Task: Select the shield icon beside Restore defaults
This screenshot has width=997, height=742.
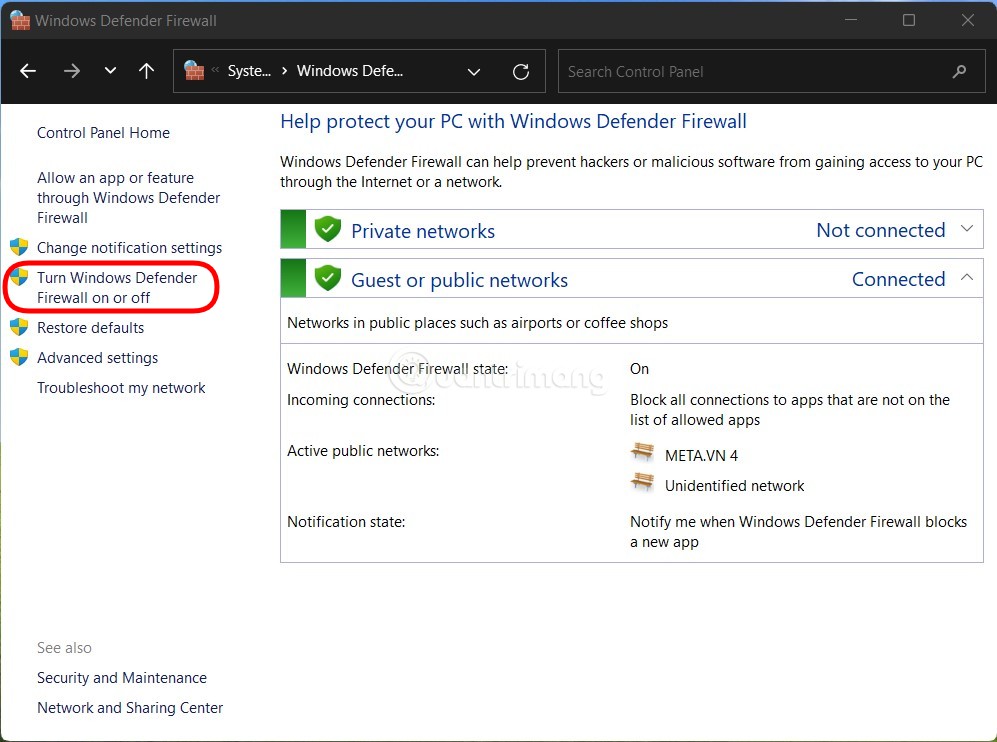Action: [20, 327]
